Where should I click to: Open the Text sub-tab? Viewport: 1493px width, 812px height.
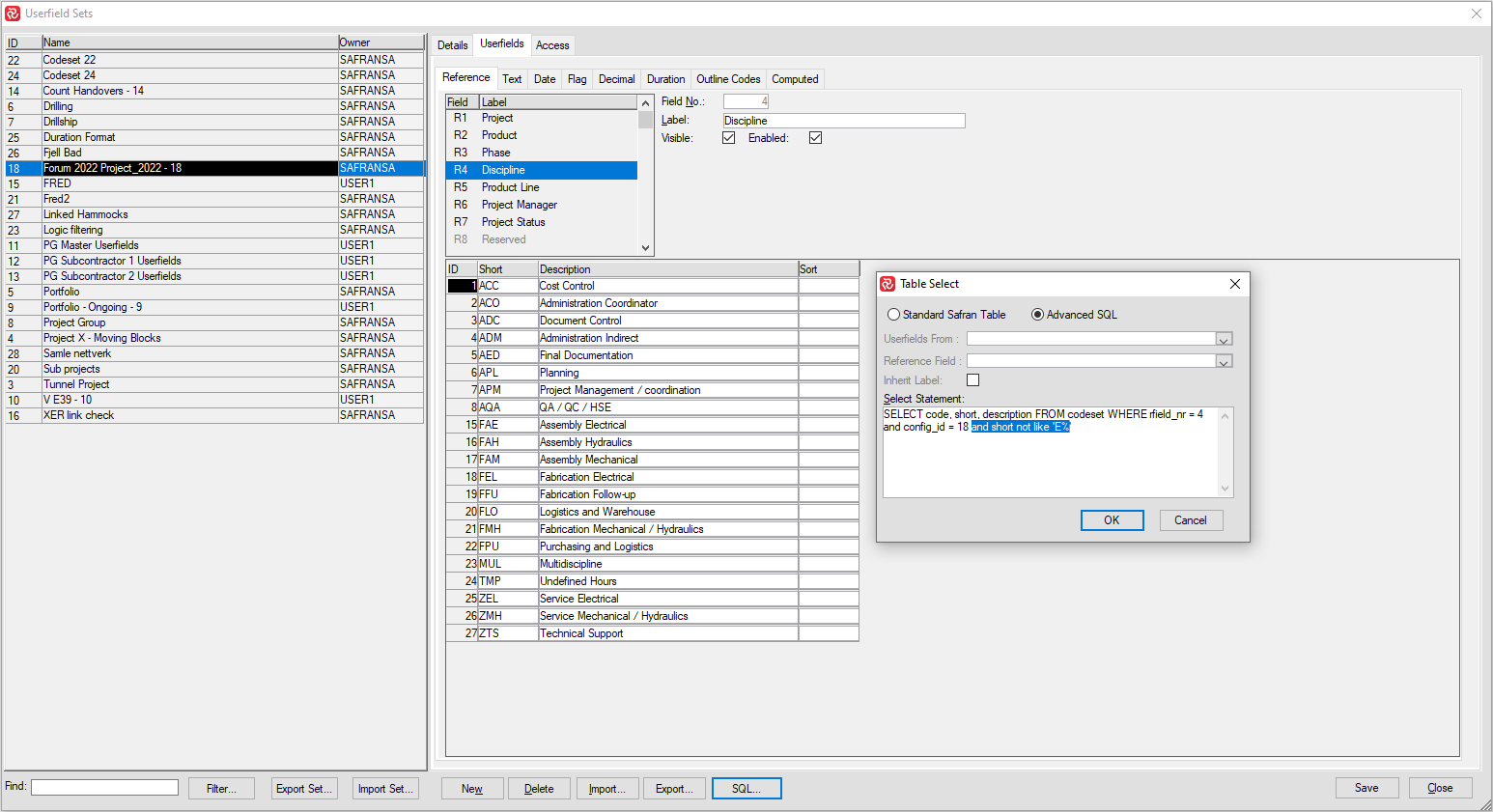coord(512,79)
